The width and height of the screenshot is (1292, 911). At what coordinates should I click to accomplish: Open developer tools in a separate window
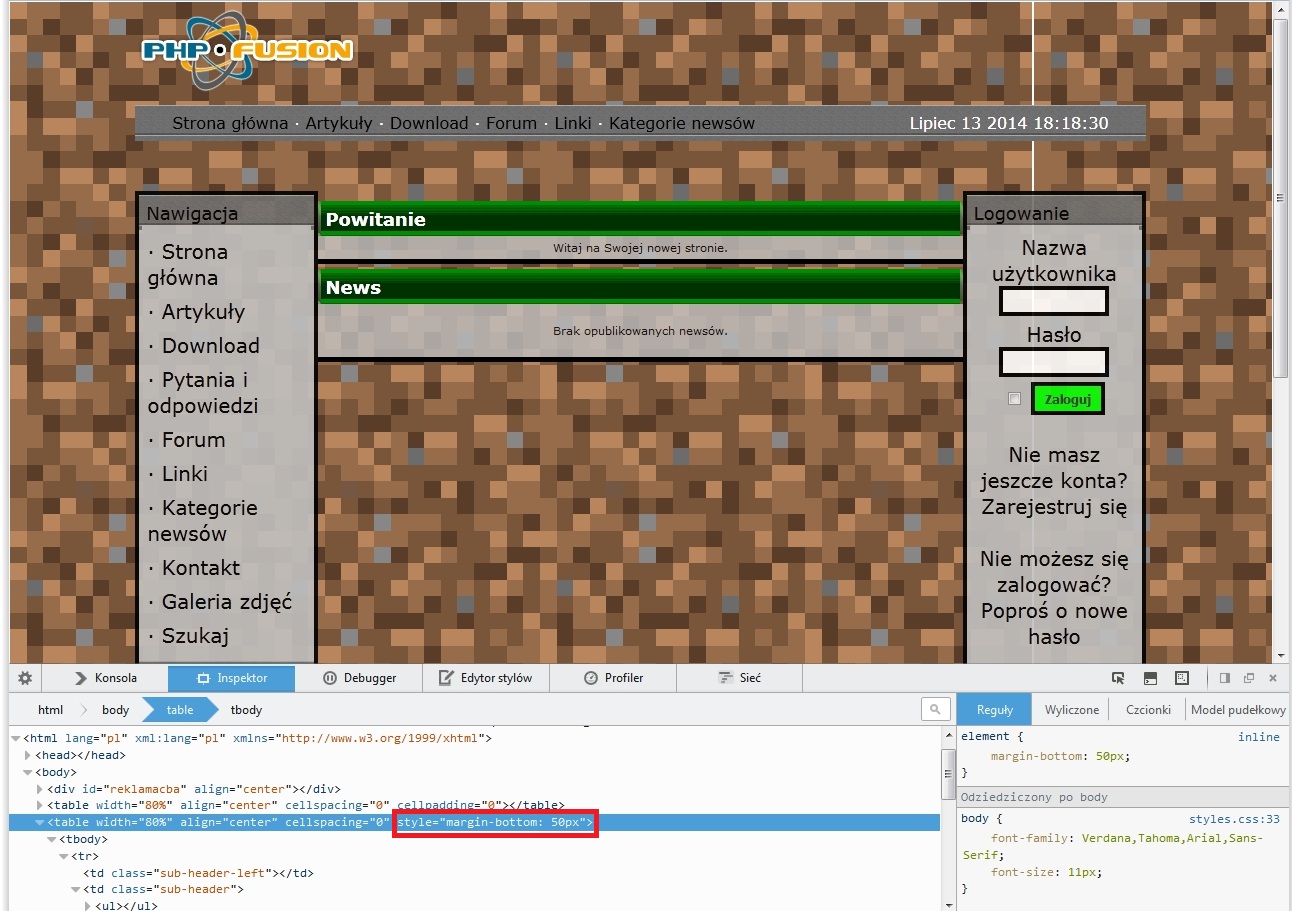(1249, 678)
